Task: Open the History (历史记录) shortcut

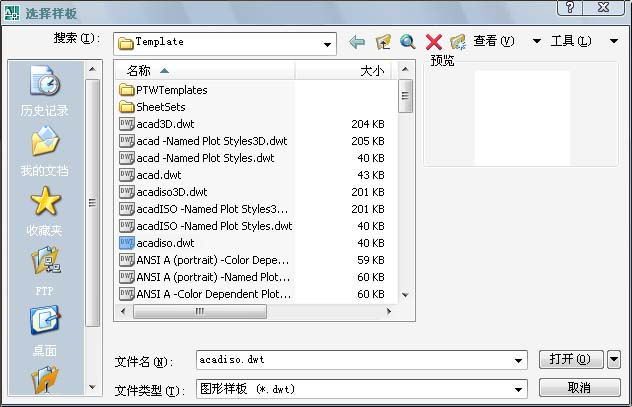Action: [45, 91]
